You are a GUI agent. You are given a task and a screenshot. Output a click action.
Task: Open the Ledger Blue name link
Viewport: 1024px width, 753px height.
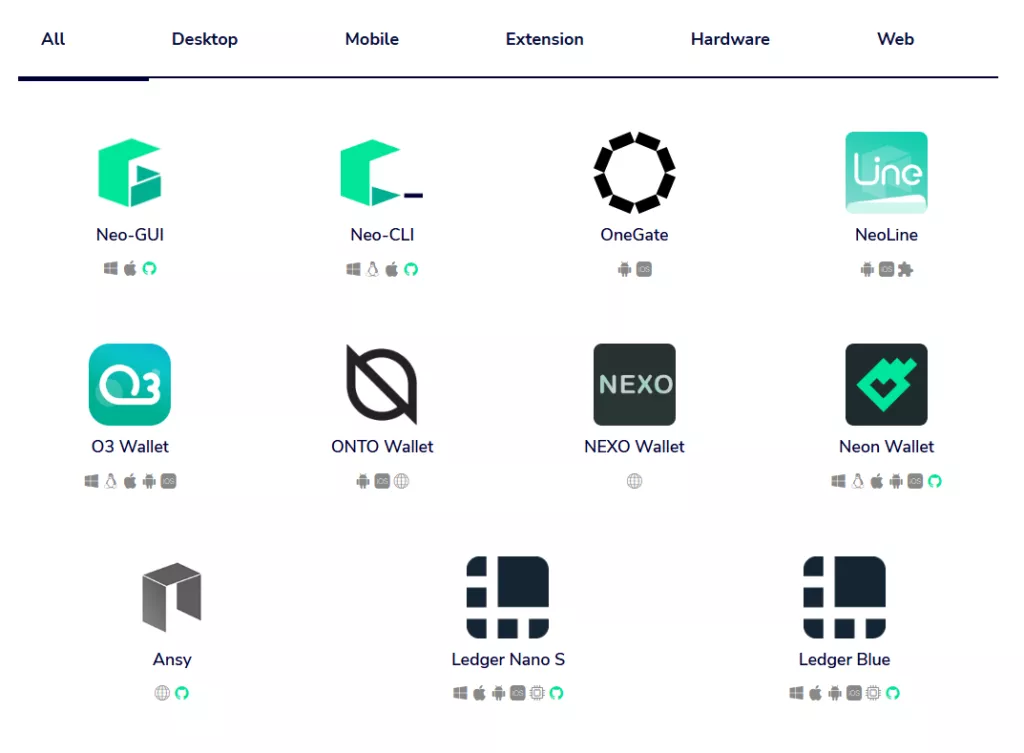tap(844, 659)
